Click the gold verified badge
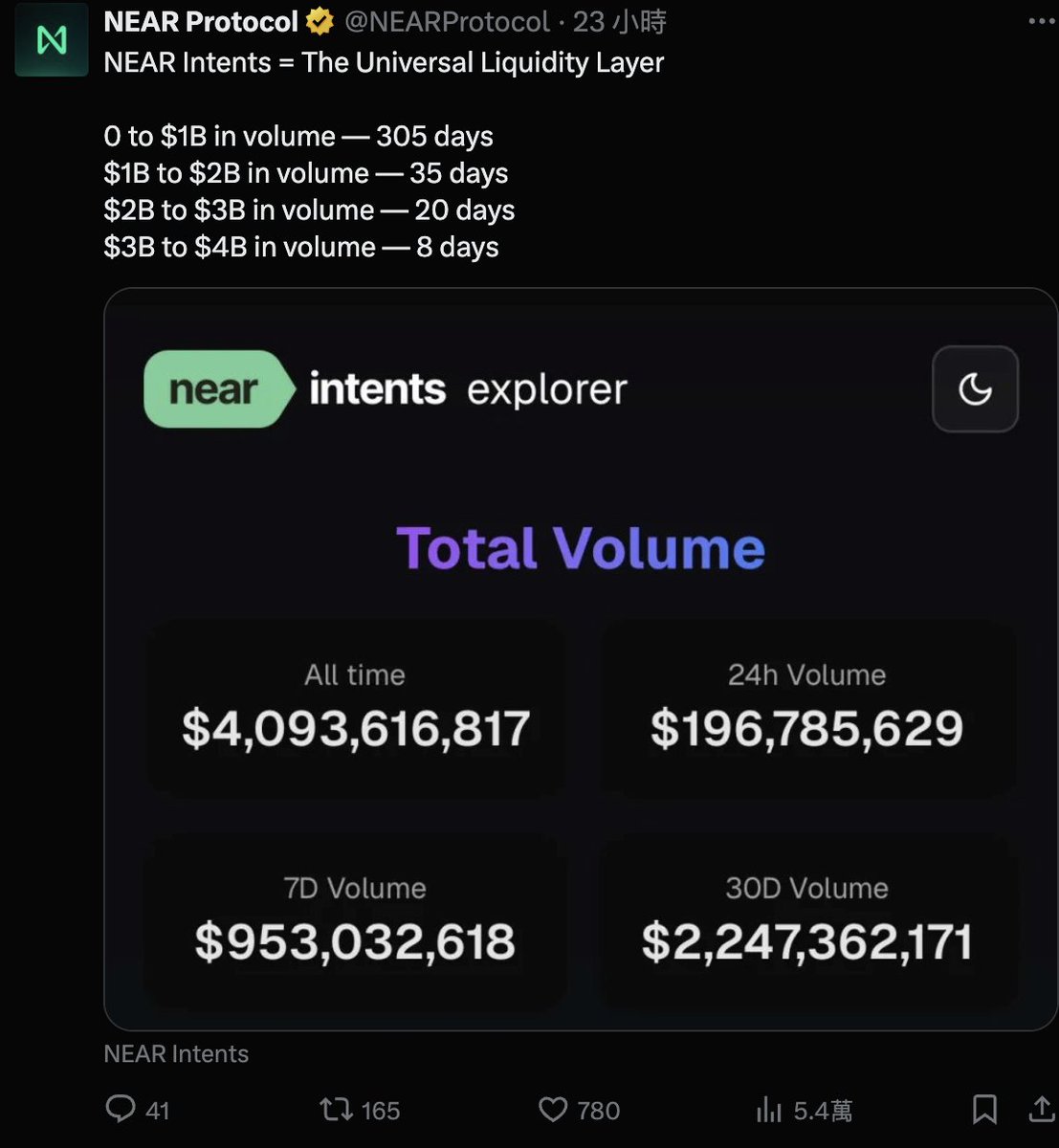1059x1148 pixels. click(x=320, y=21)
